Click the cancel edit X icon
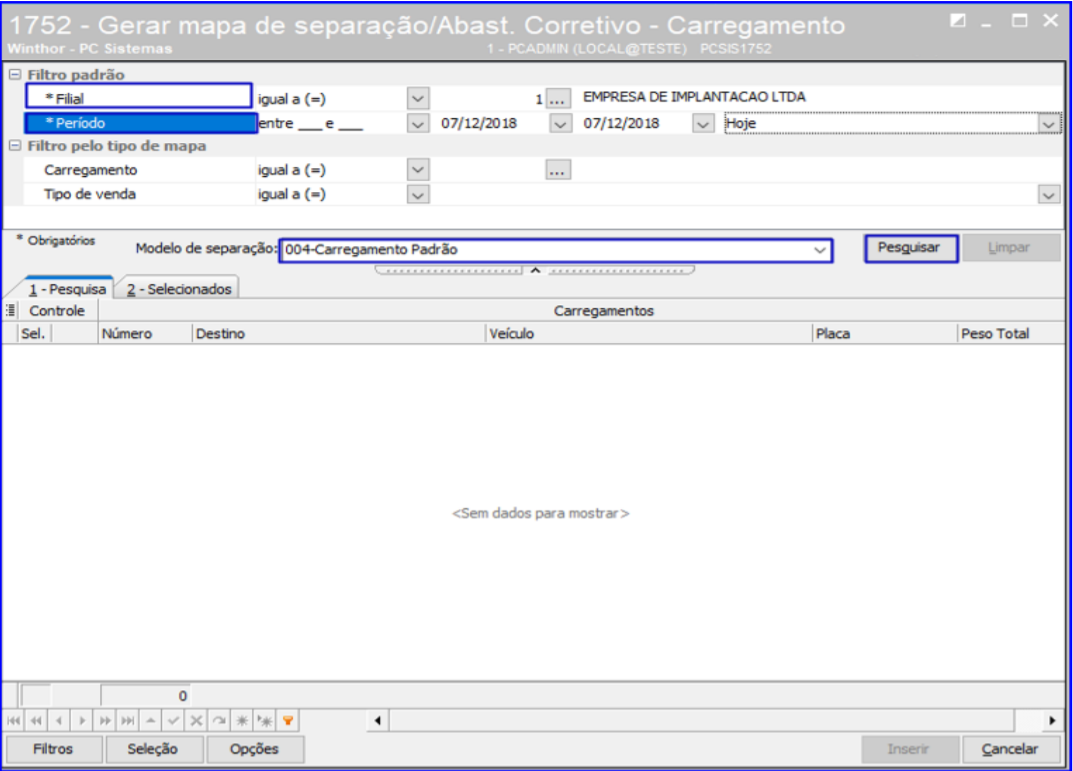 pos(196,720)
